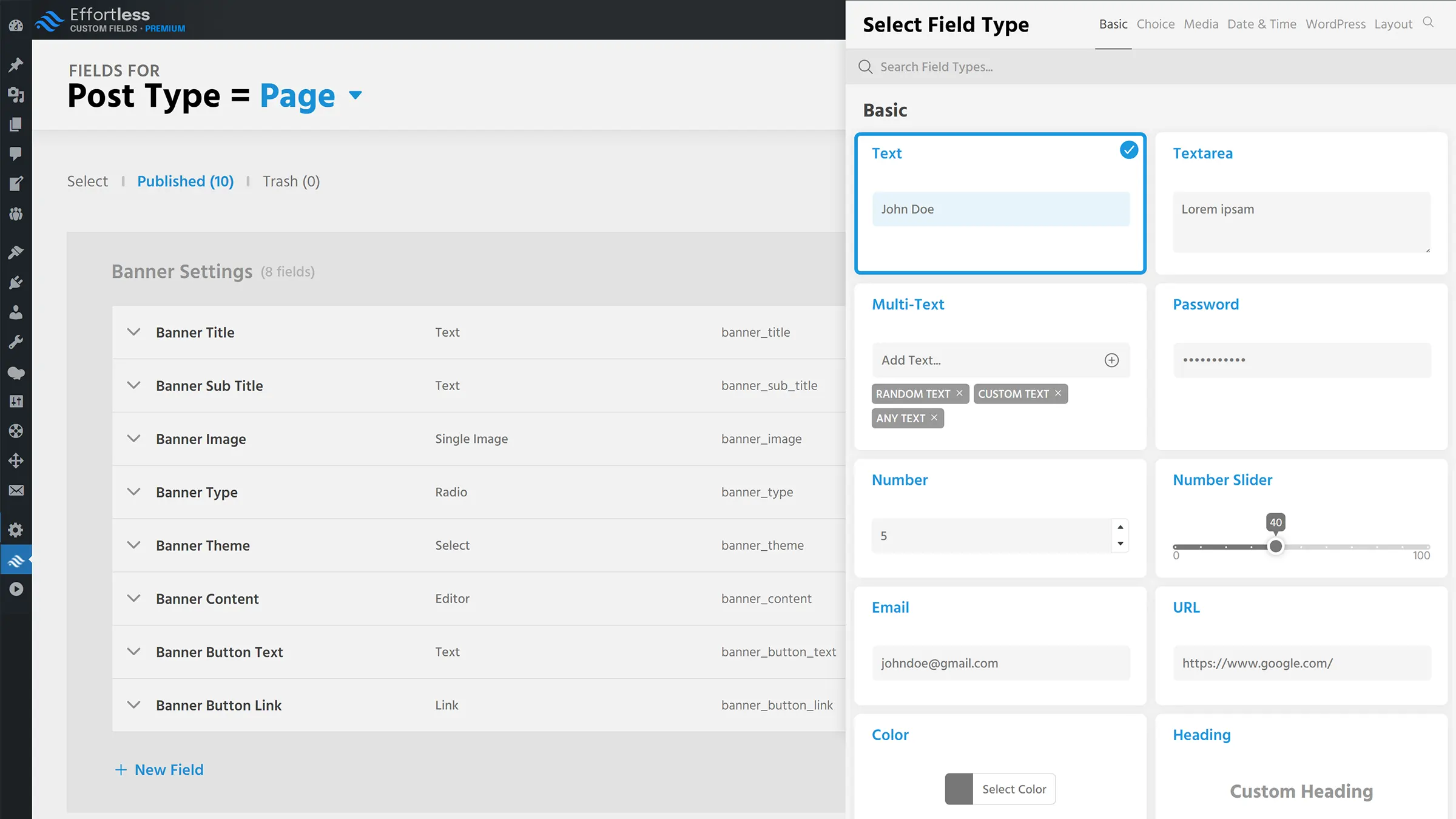
Task: Select the Text field type card
Action: click(x=1000, y=203)
